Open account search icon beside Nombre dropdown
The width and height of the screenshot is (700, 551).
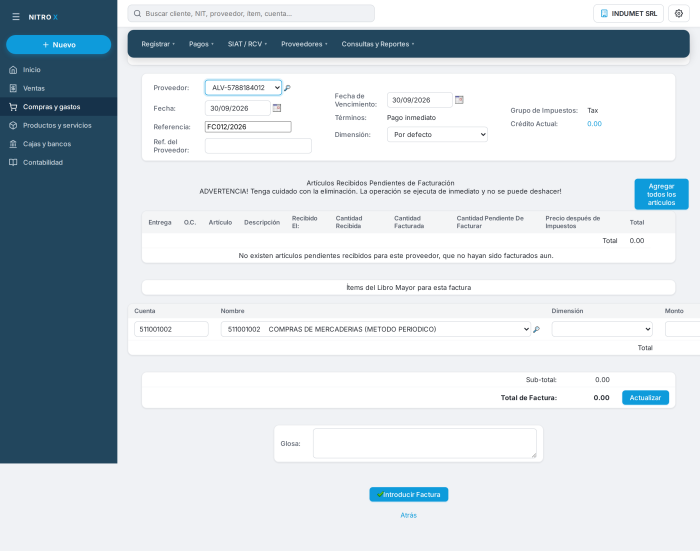coord(537,330)
